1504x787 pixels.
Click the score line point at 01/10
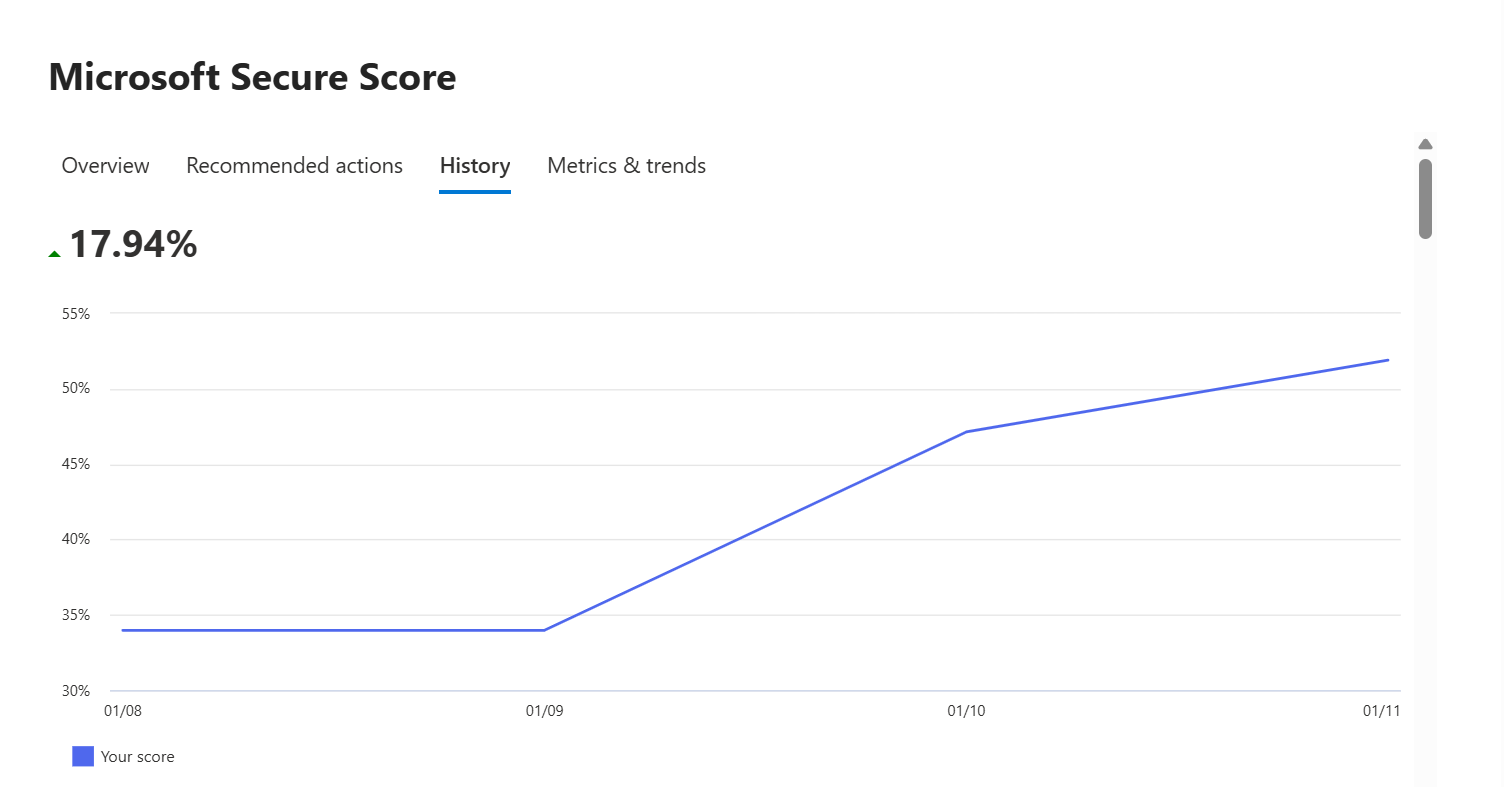pos(966,432)
